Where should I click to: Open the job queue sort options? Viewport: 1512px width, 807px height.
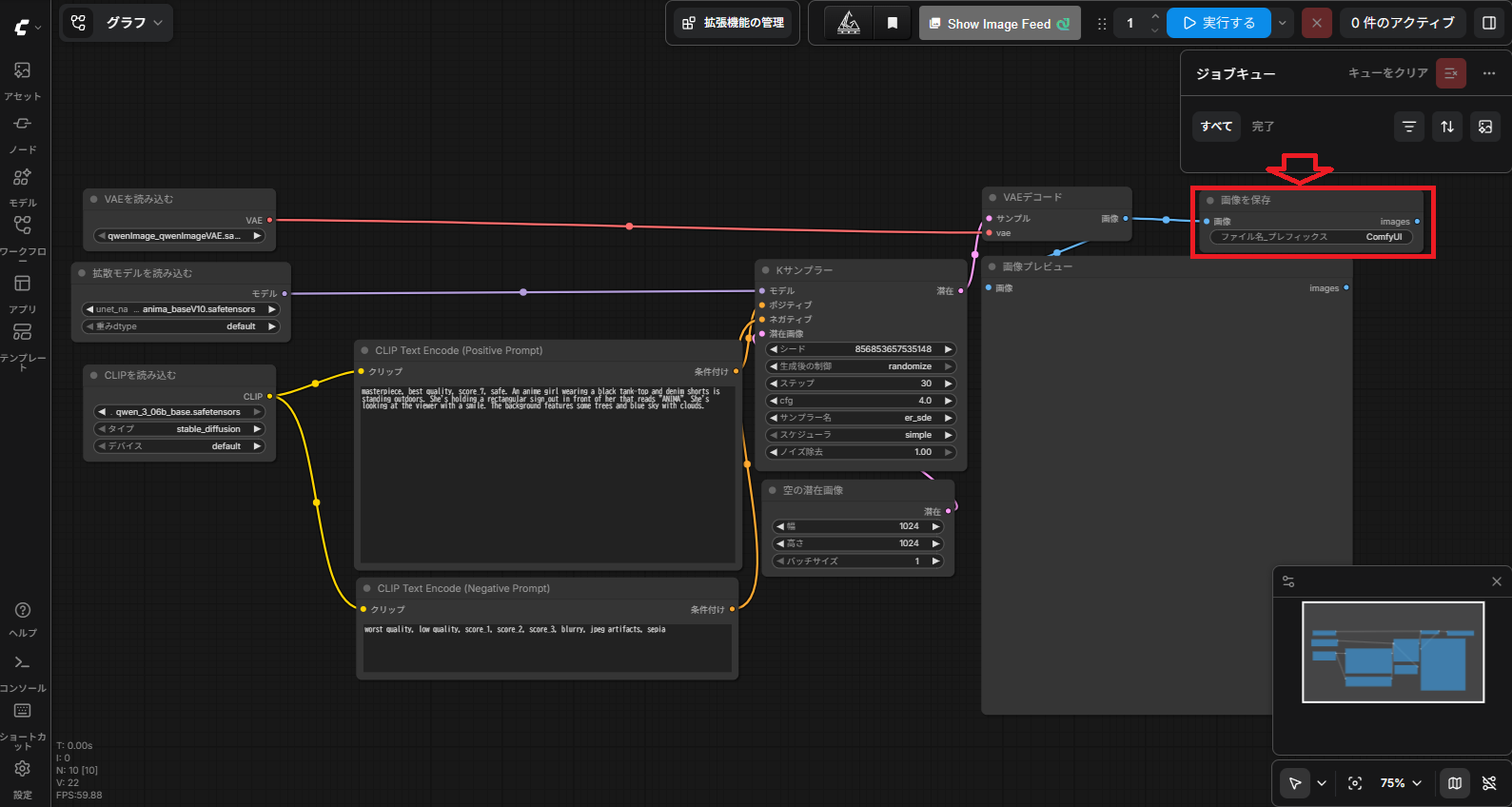(x=1447, y=127)
